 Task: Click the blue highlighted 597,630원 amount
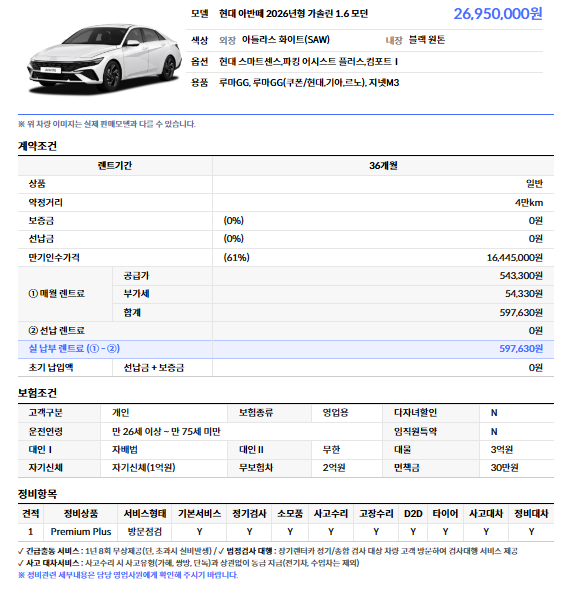521,349
